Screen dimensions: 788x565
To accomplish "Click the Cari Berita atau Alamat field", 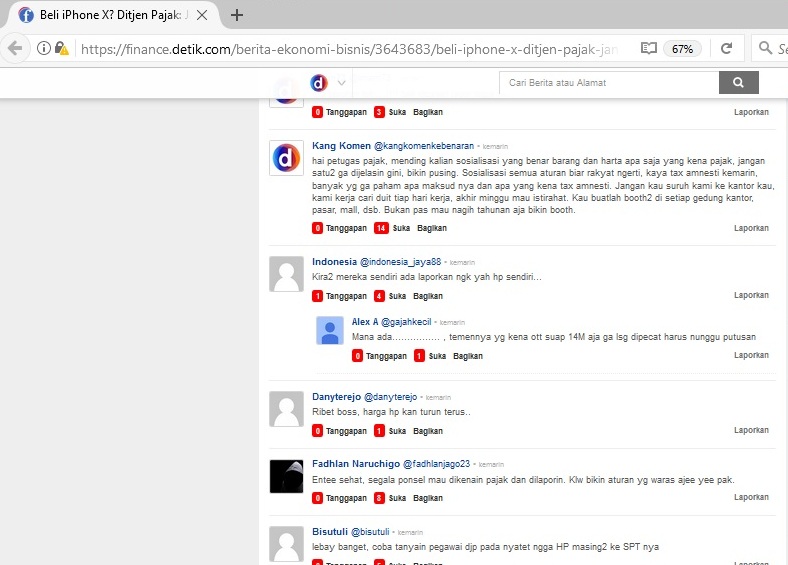I will tap(608, 83).
